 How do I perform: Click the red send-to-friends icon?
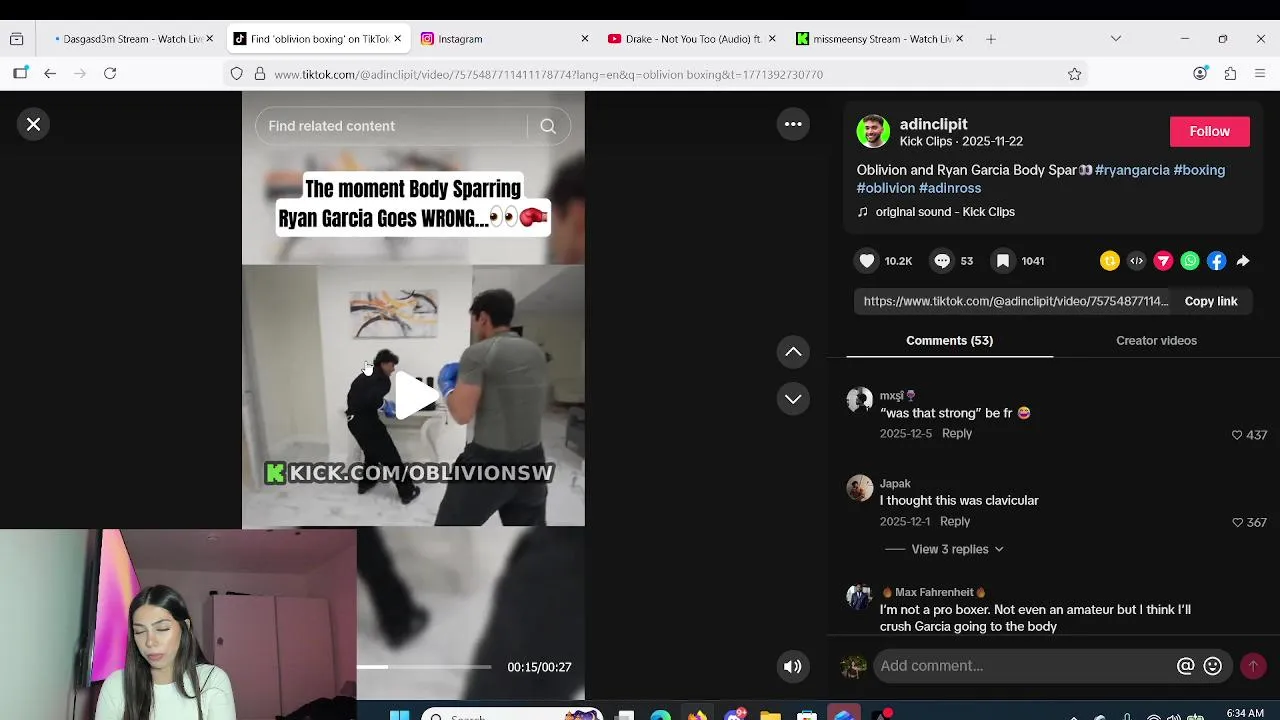click(x=1163, y=261)
